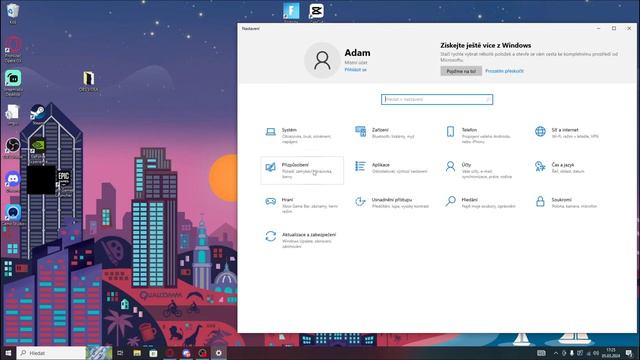Open Aktualizace a zabezpečení category

click(x=302, y=240)
